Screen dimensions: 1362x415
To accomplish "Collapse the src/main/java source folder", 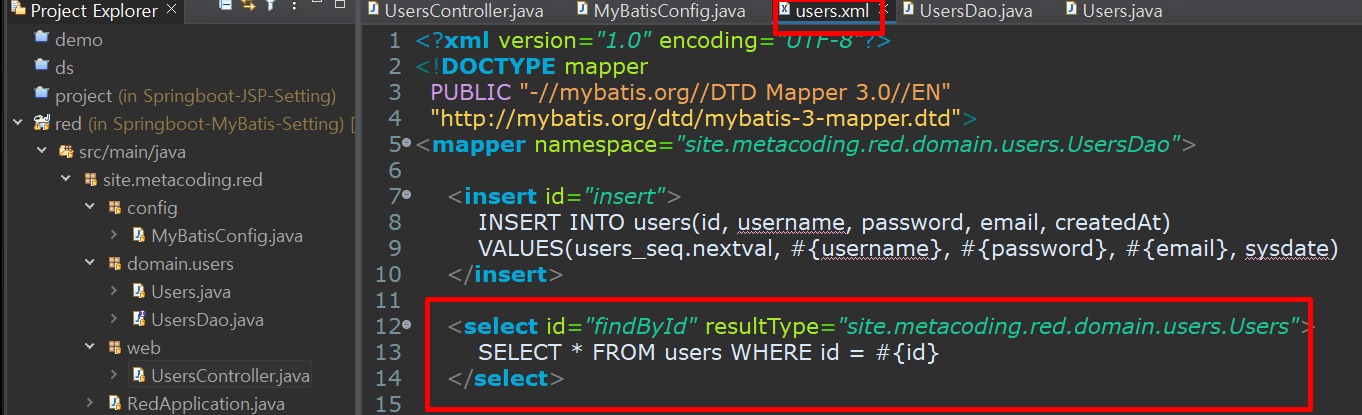I will [42, 152].
